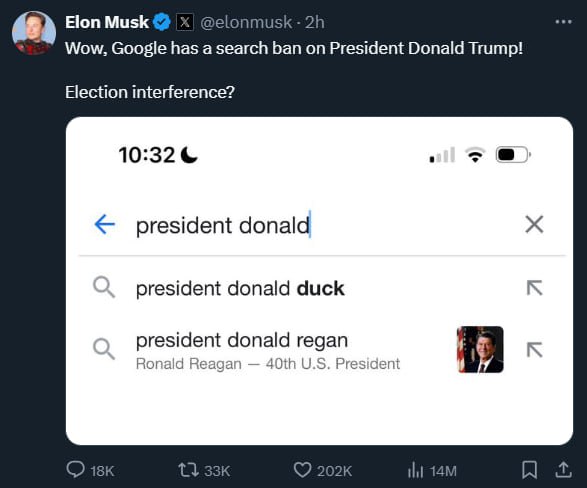Like the post with heart icon

pyautogui.click(x=302, y=470)
